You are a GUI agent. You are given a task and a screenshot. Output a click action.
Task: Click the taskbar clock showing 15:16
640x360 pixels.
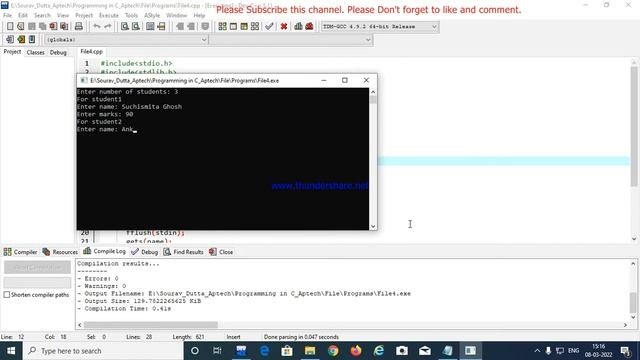[x=598, y=351]
